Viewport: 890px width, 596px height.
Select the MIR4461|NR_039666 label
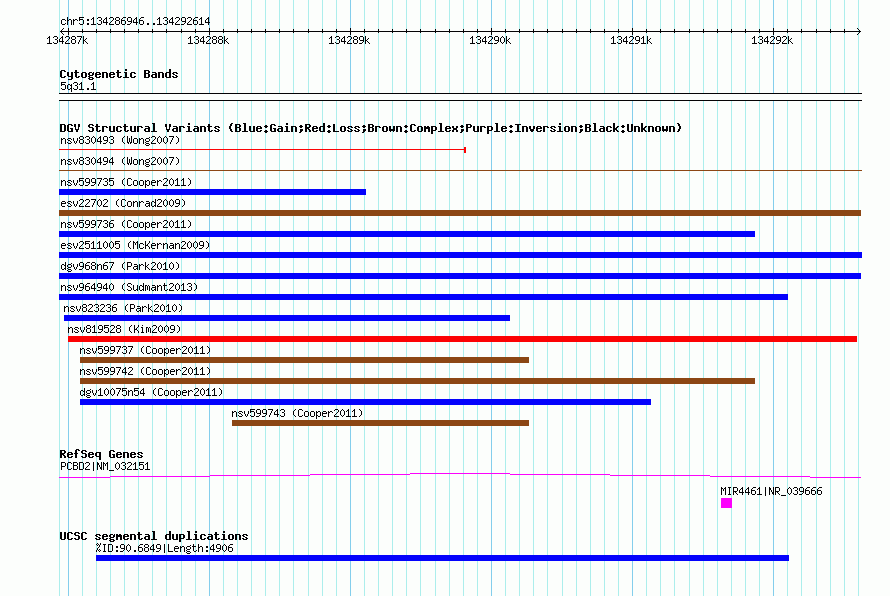[771, 491]
